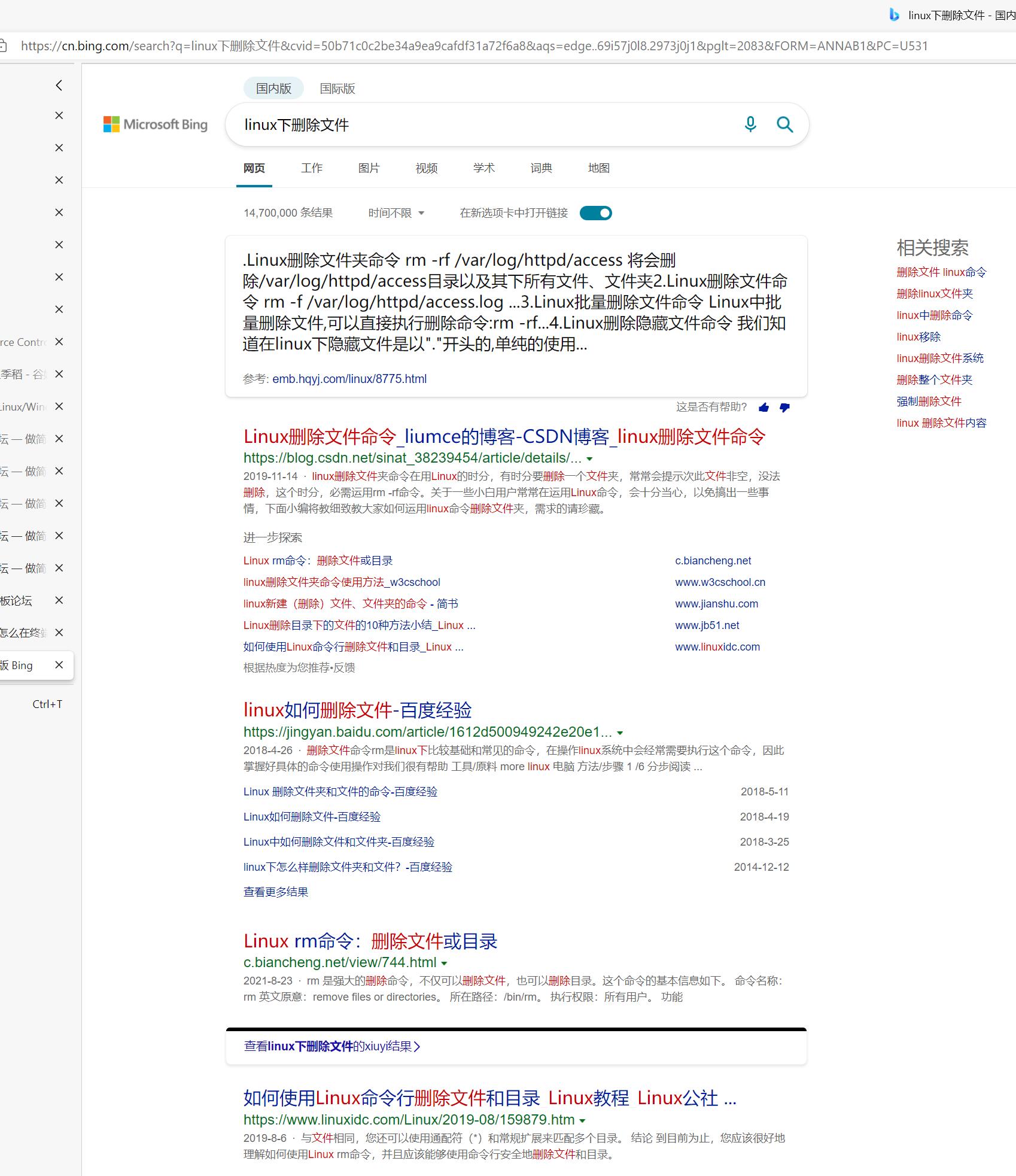This screenshot has width=1016, height=1176.
Task: Click the thumbs up feedback icon
Action: point(763,408)
